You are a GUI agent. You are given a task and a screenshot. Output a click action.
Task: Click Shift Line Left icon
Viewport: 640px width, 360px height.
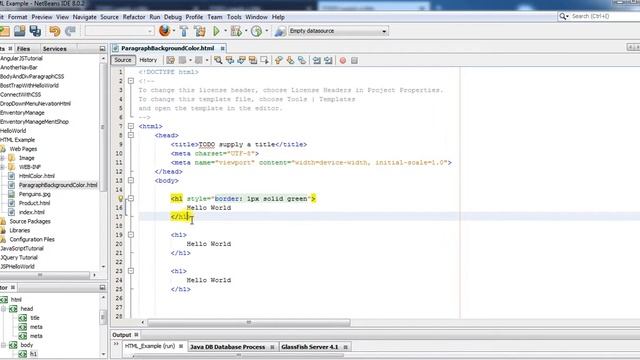(317, 60)
